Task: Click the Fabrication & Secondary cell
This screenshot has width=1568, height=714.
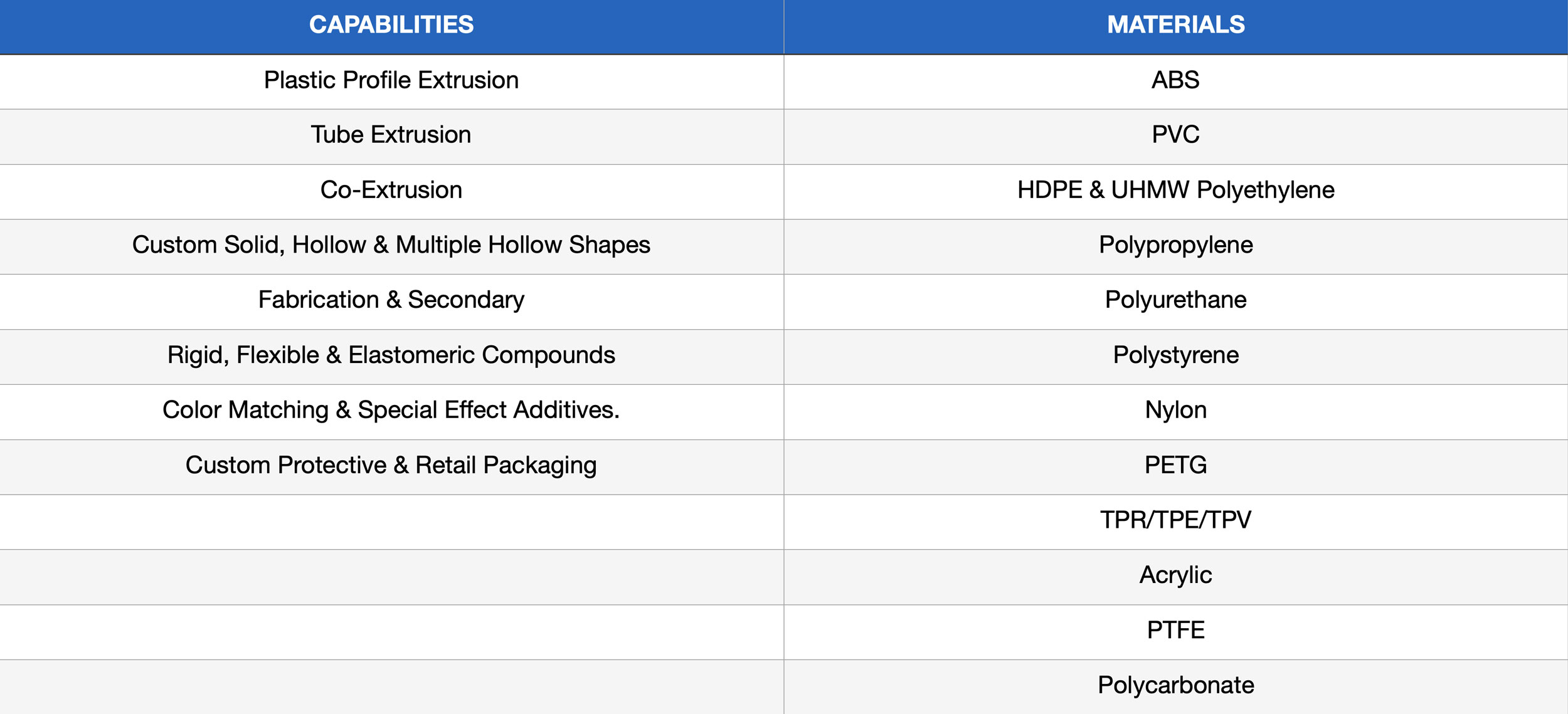Action: click(391, 300)
